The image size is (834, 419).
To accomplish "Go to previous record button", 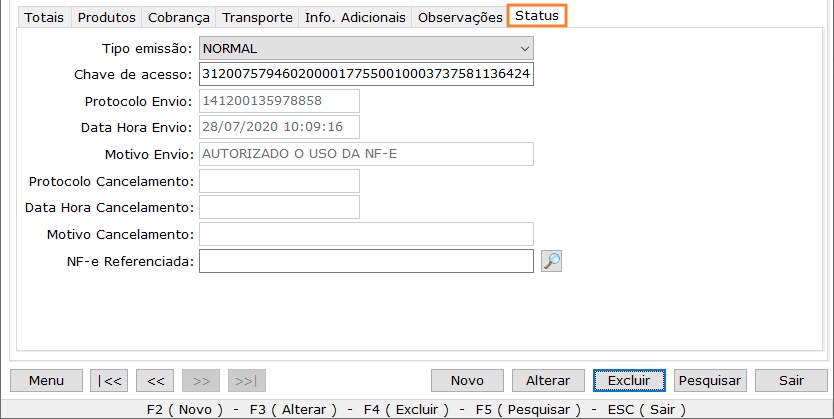I will tap(155, 380).
